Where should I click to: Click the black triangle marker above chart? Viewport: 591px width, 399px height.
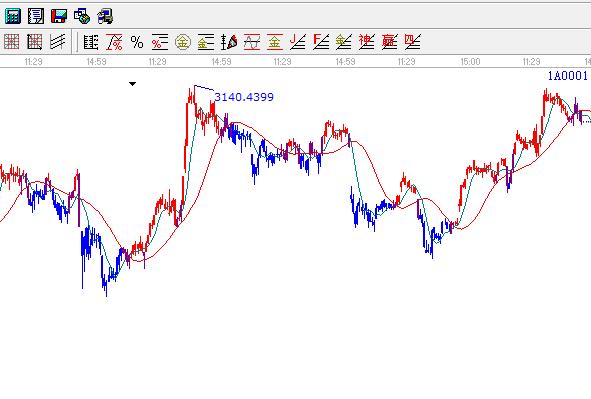pyautogui.click(x=132, y=84)
